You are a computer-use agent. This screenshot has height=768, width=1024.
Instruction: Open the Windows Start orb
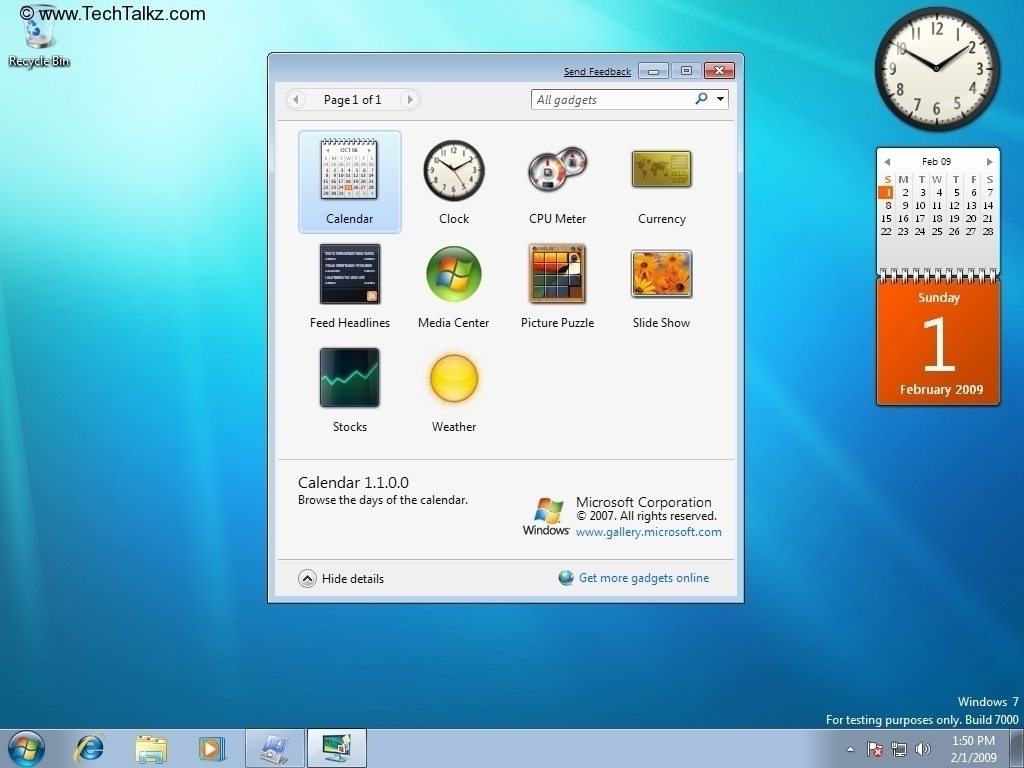coord(27,748)
